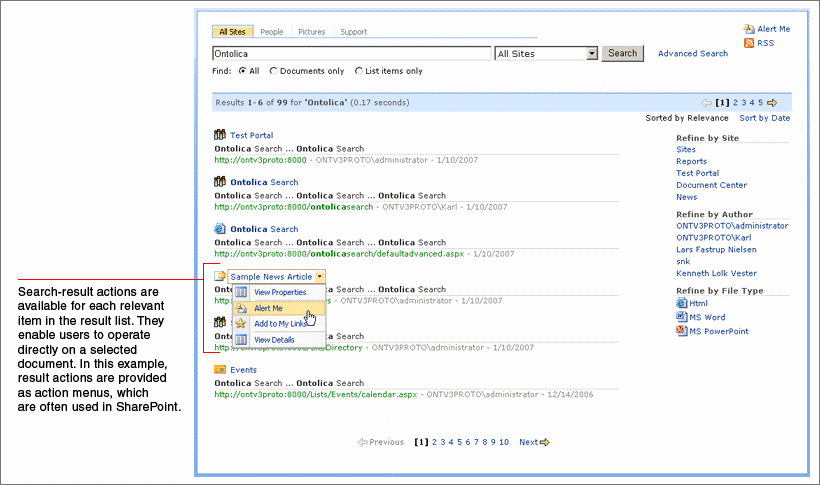Refine by site Test Portal in sidebar
The height and width of the screenshot is (485, 820).
point(697,173)
